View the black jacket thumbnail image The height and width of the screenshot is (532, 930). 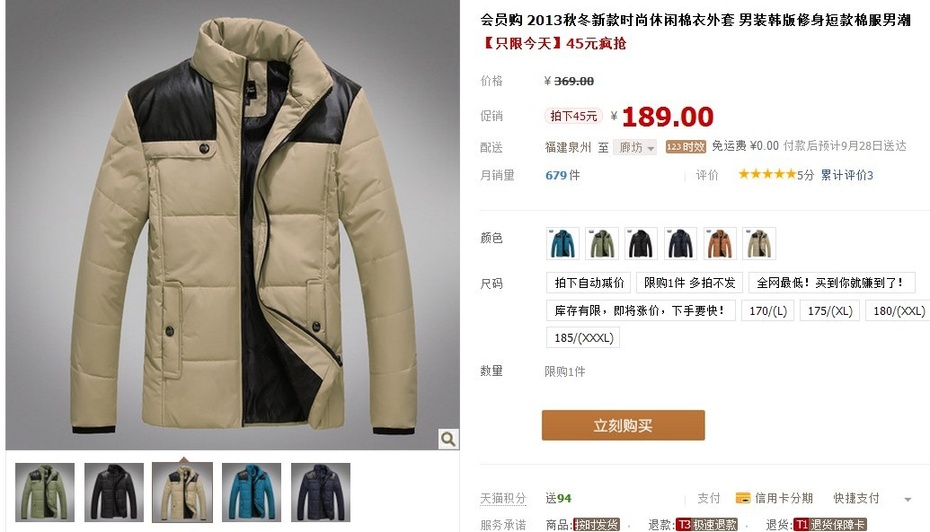(x=114, y=492)
